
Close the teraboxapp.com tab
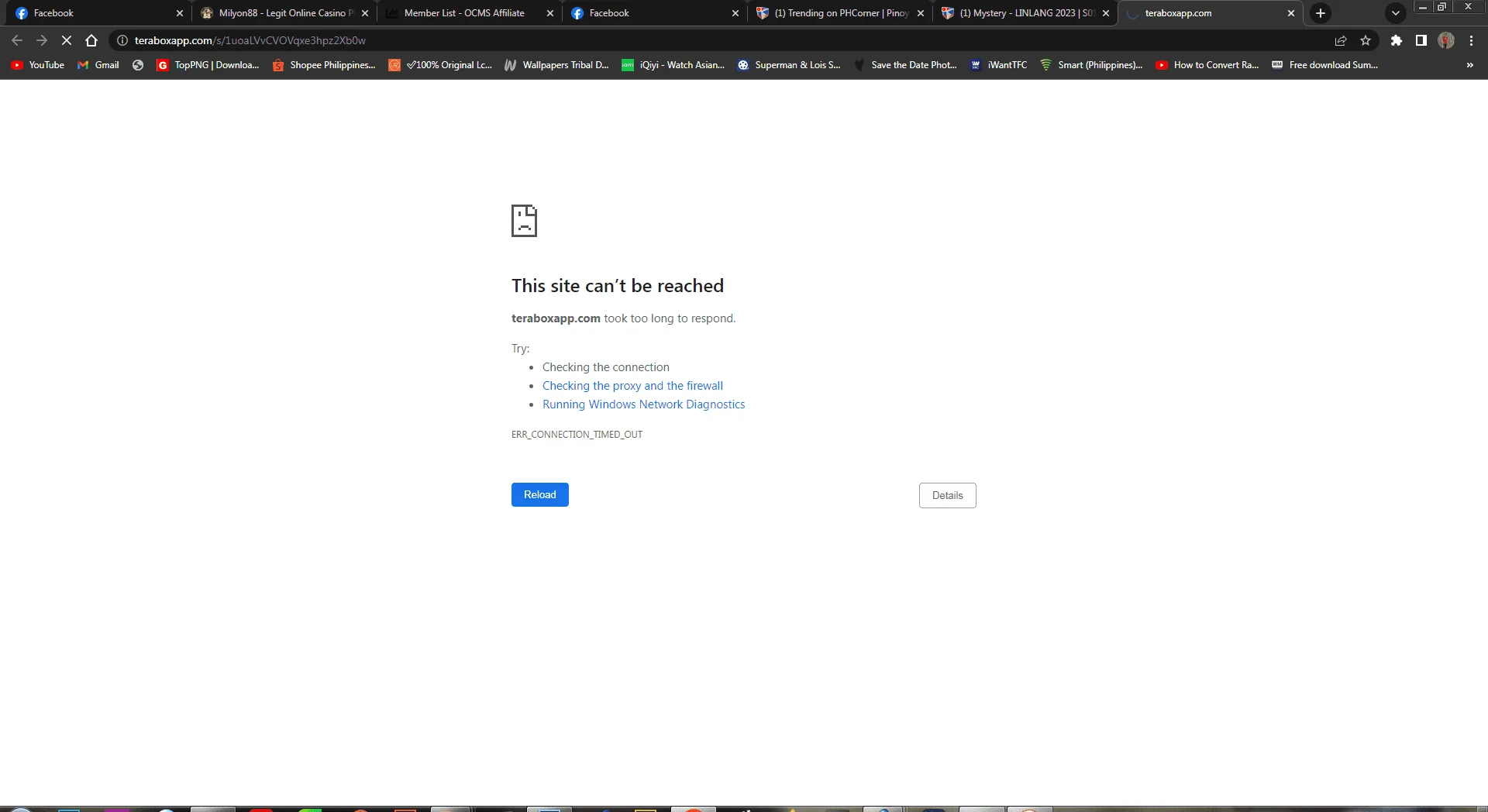point(1291,13)
